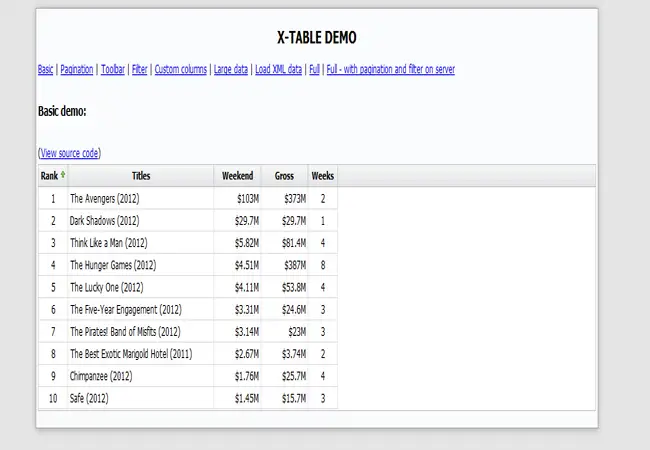Click the $15.7M gross value

pos(294,398)
